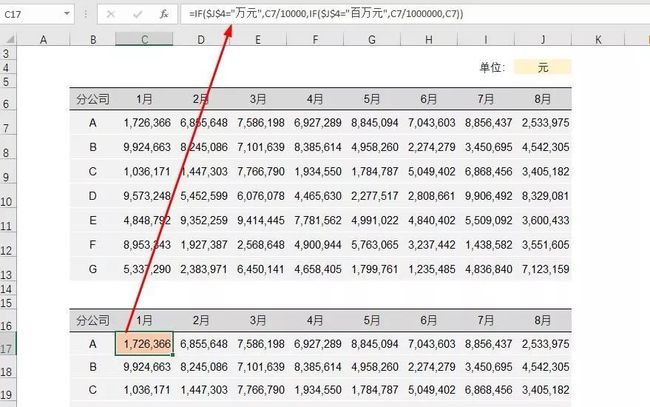Select row 13 header
The width and height of the screenshot is (650, 407).
tap(8, 269)
